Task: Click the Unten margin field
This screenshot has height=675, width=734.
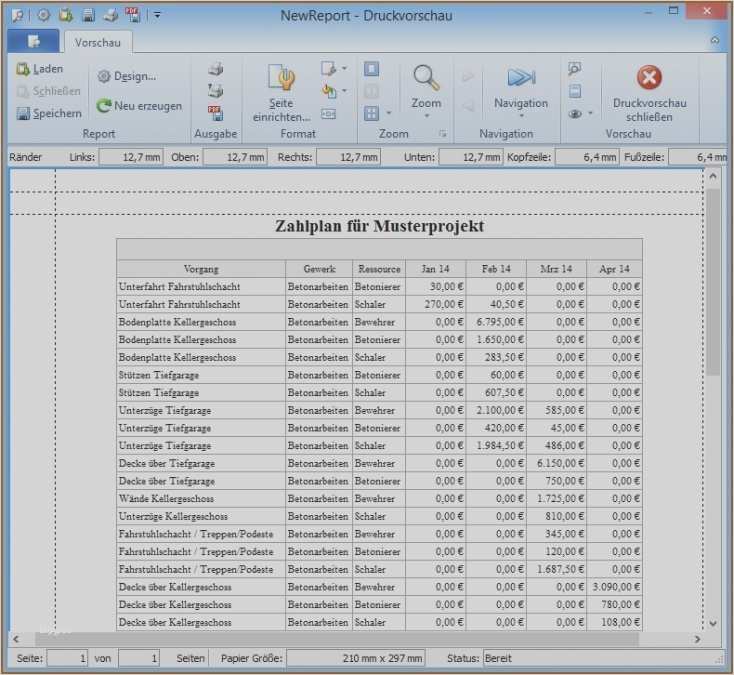Action: [471, 157]
